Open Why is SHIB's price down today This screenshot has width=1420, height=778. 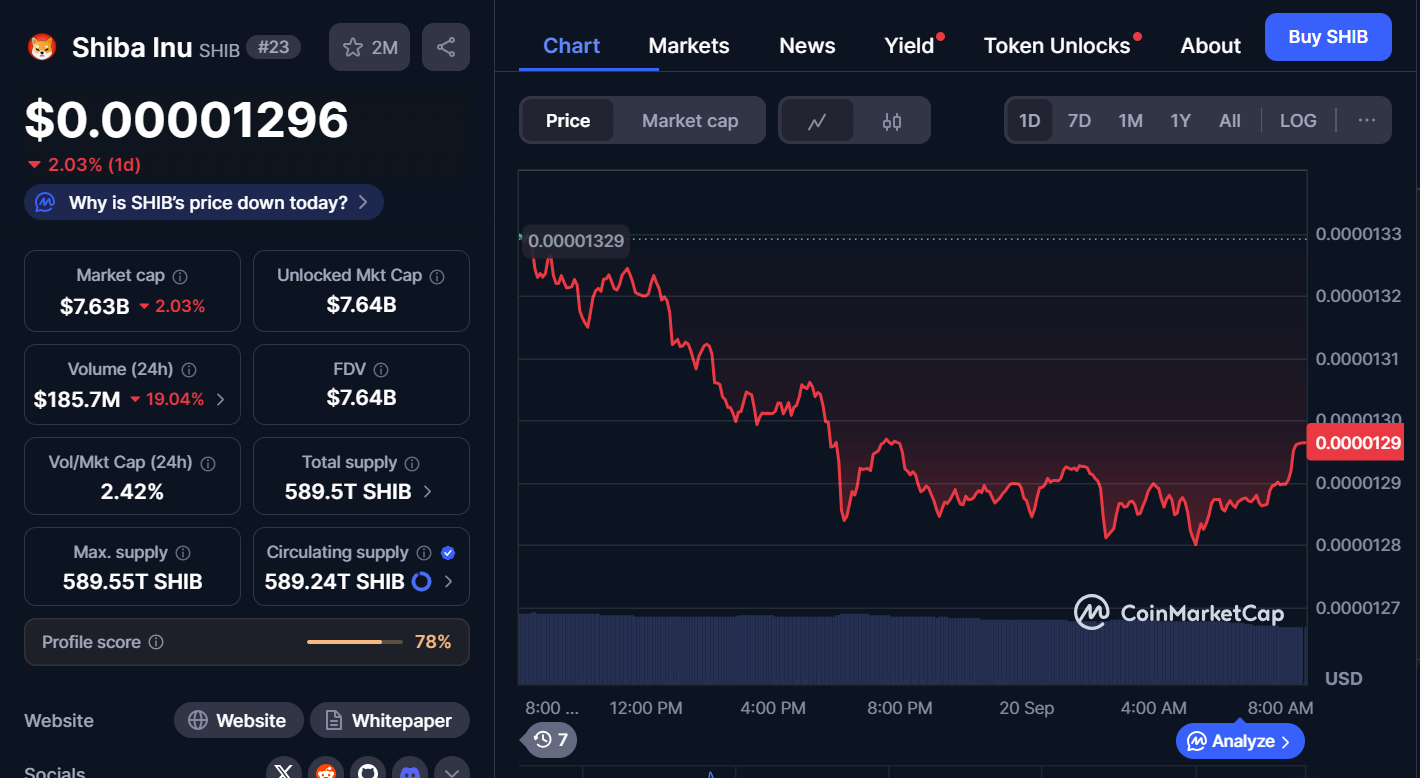point(204,202)
